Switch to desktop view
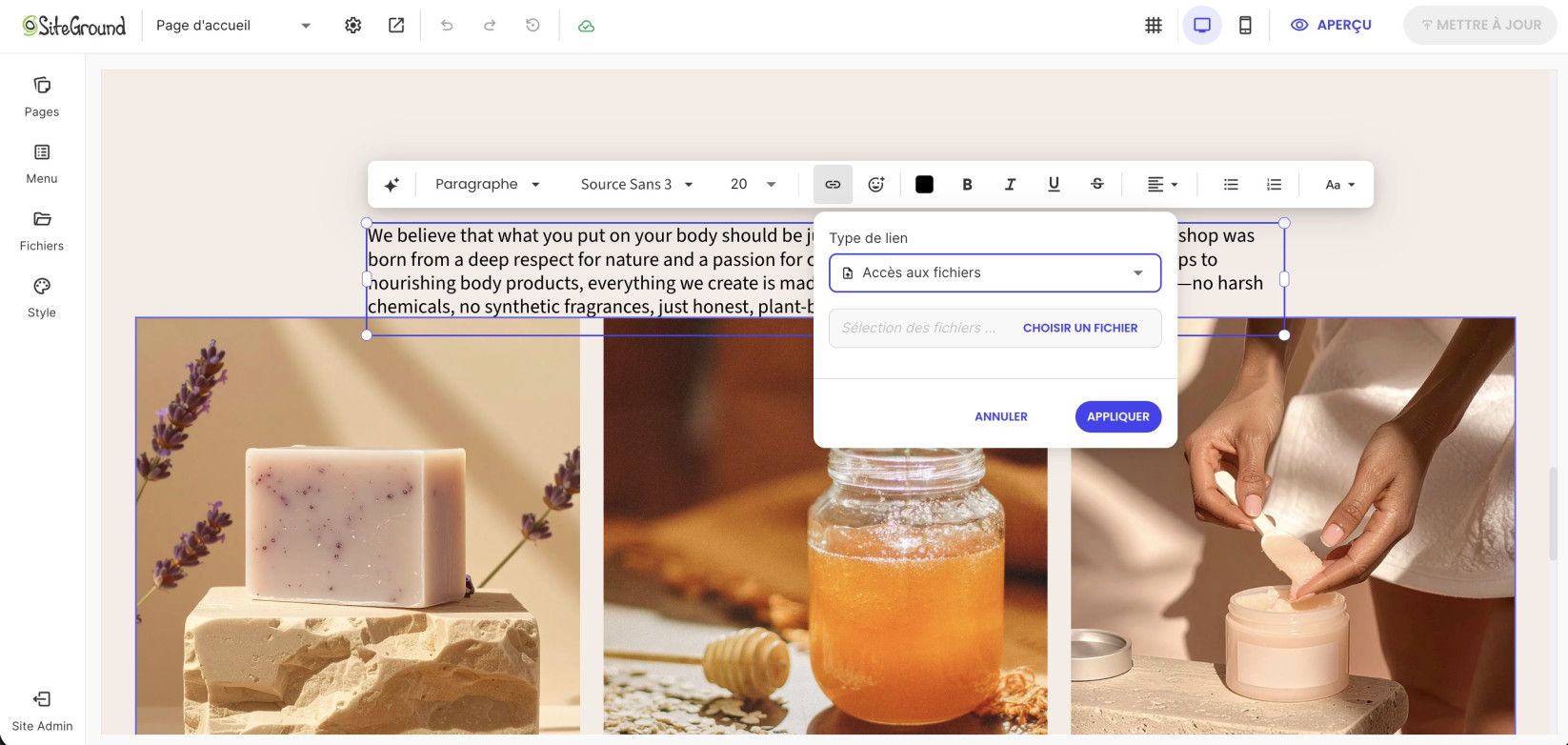 (x=1202, y=26)
